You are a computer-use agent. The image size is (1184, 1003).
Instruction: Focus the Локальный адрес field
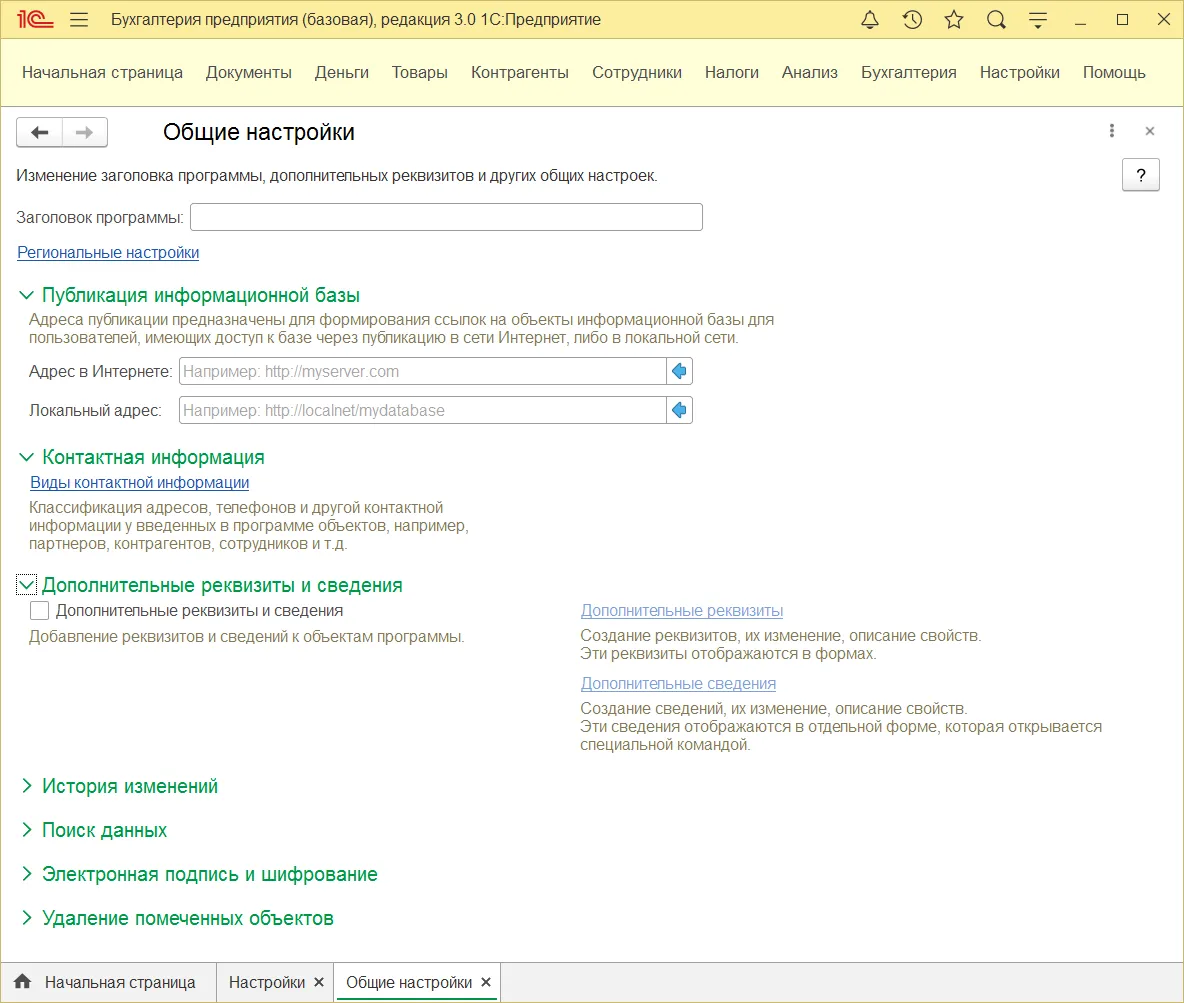[x=423, y=410]
